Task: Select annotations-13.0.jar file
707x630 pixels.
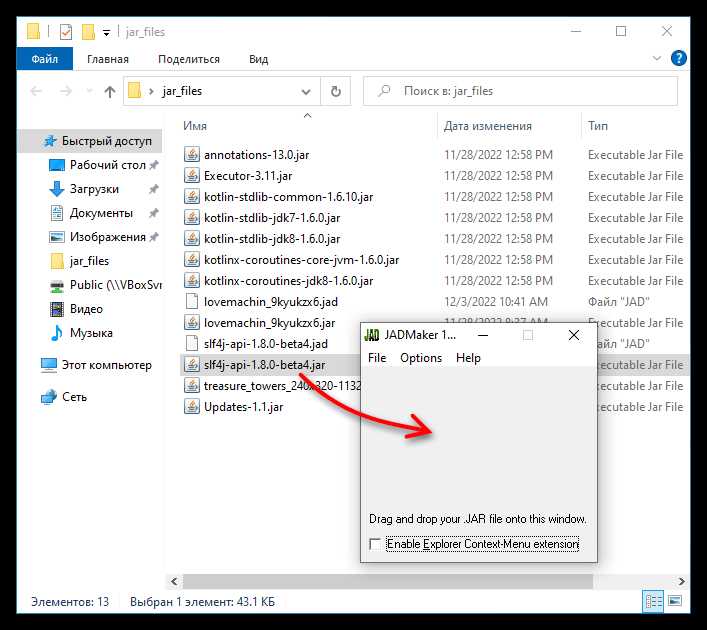Action: tap(257, 155)
